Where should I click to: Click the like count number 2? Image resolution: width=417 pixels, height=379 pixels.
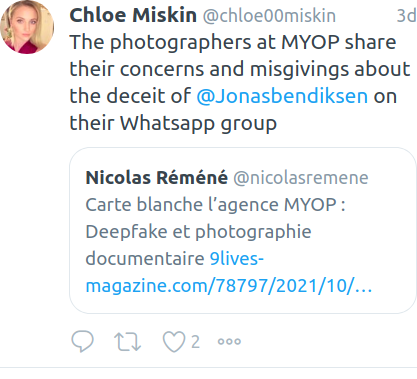tap(195, 342)
